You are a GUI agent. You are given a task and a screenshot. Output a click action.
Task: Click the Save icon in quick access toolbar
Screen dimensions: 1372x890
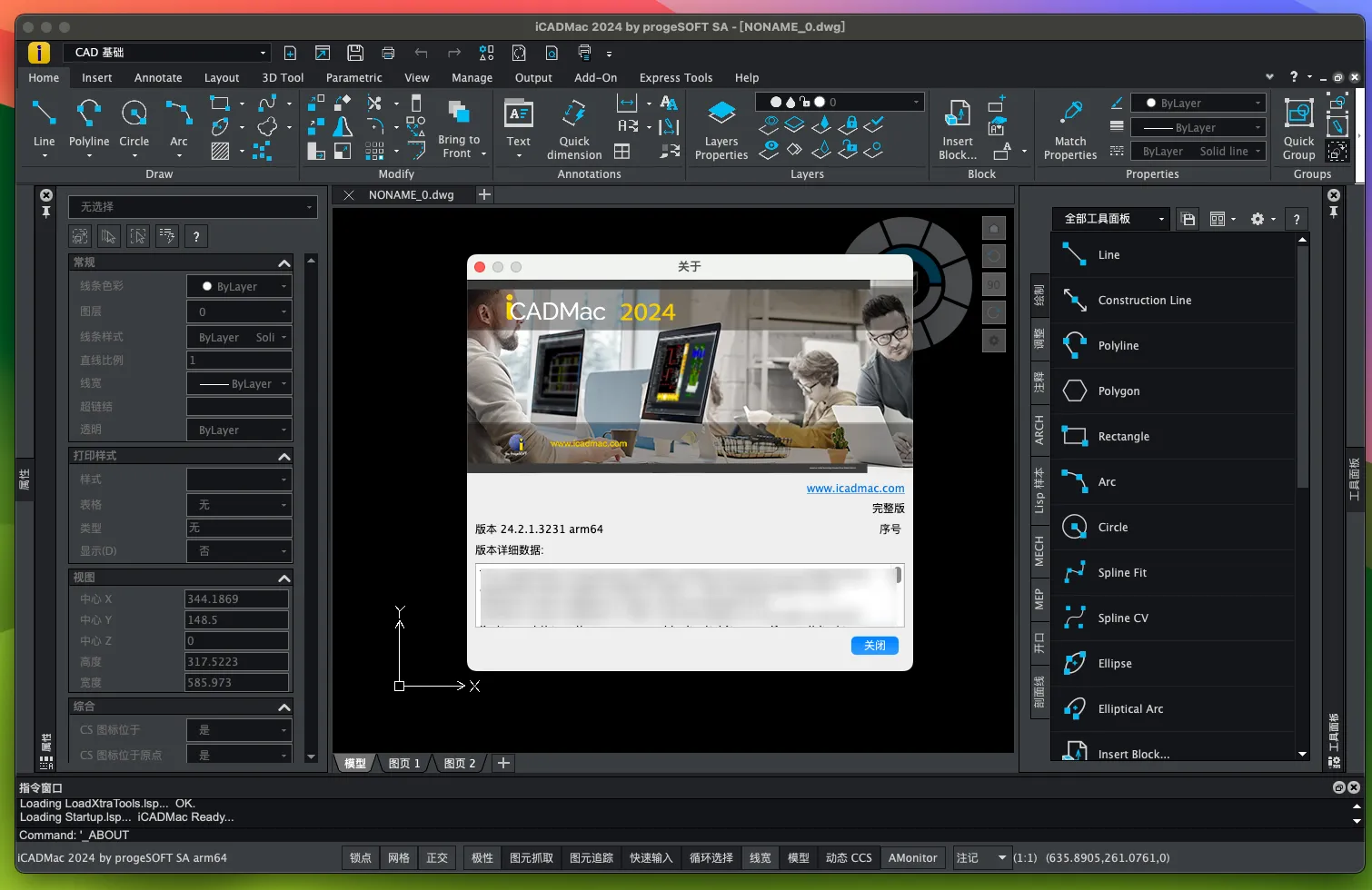tap(355, 53)
